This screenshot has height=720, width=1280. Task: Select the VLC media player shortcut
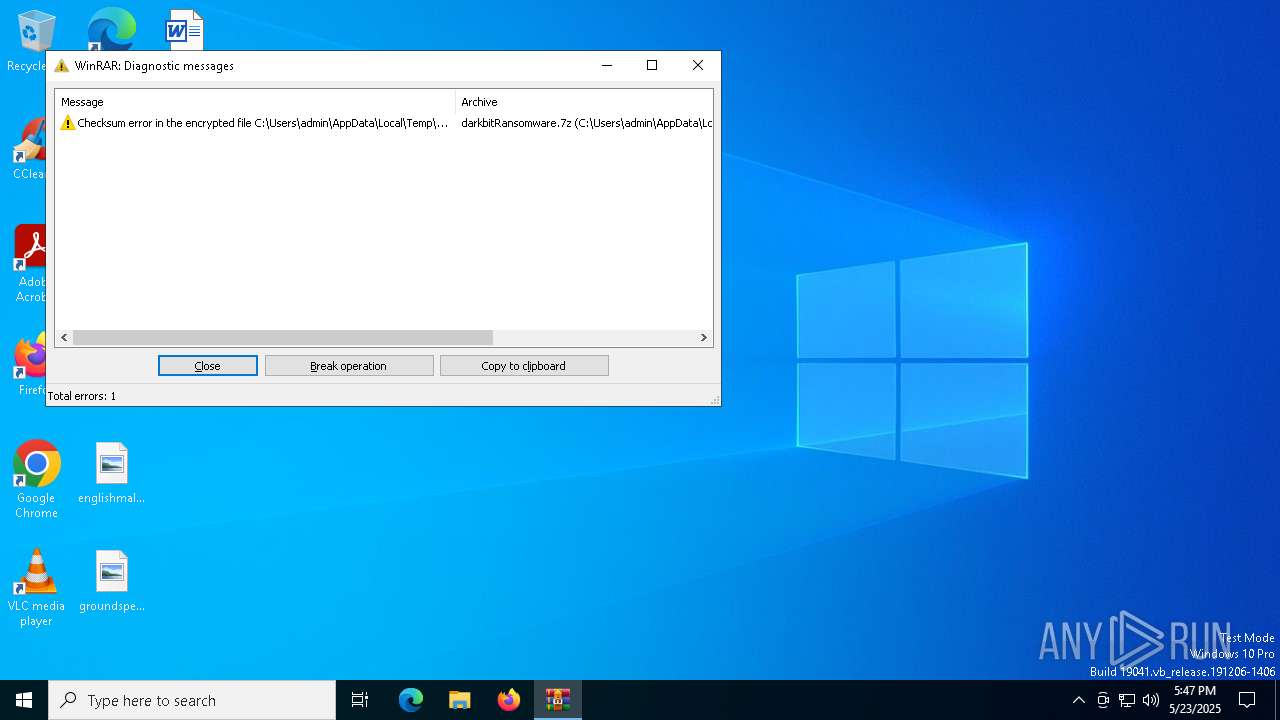click(x=36, y=588)
